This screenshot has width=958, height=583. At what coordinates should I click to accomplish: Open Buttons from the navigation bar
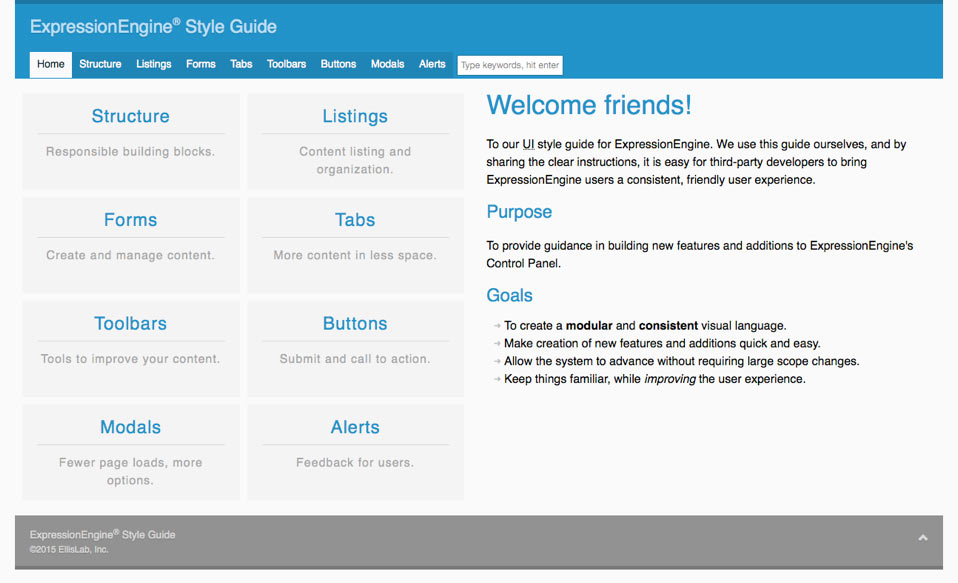[338, 64]
